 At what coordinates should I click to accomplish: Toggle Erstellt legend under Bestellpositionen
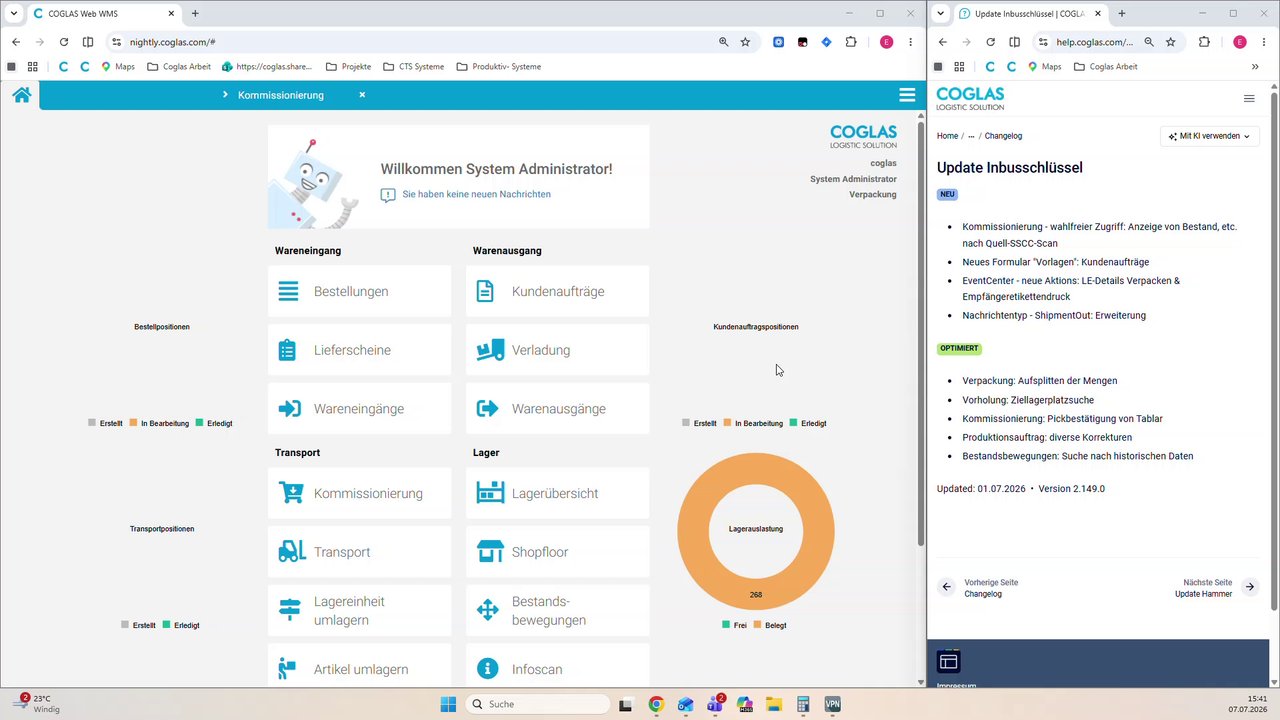(105, 423)
